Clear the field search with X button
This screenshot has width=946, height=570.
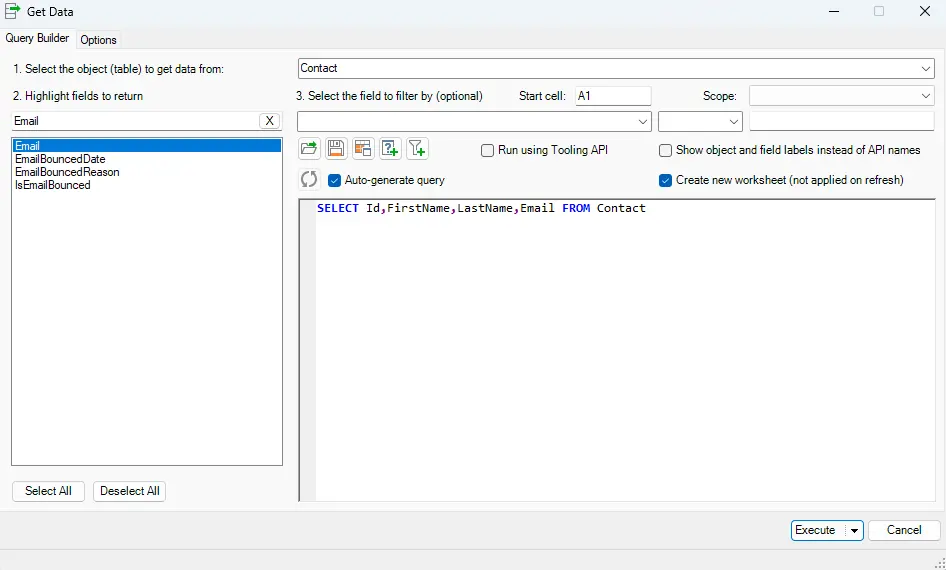[269, 121]
